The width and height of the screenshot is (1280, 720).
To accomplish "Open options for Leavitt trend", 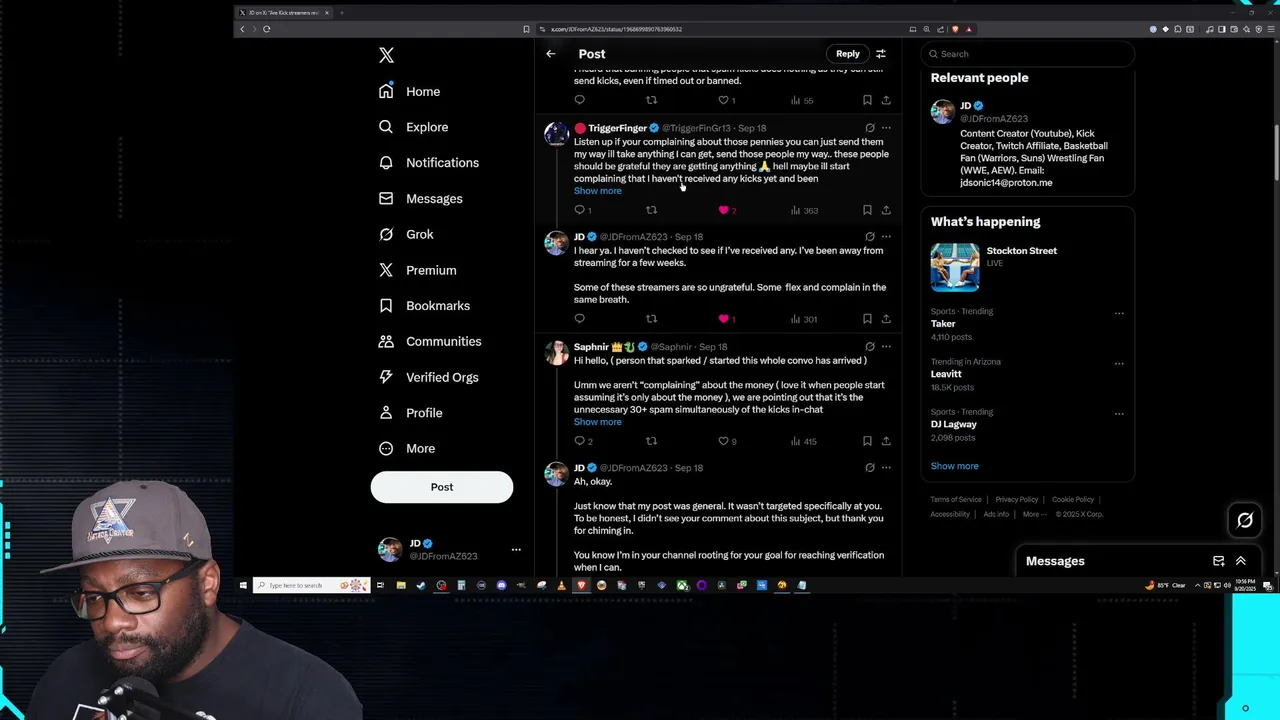I will [x=1119, y=363].
